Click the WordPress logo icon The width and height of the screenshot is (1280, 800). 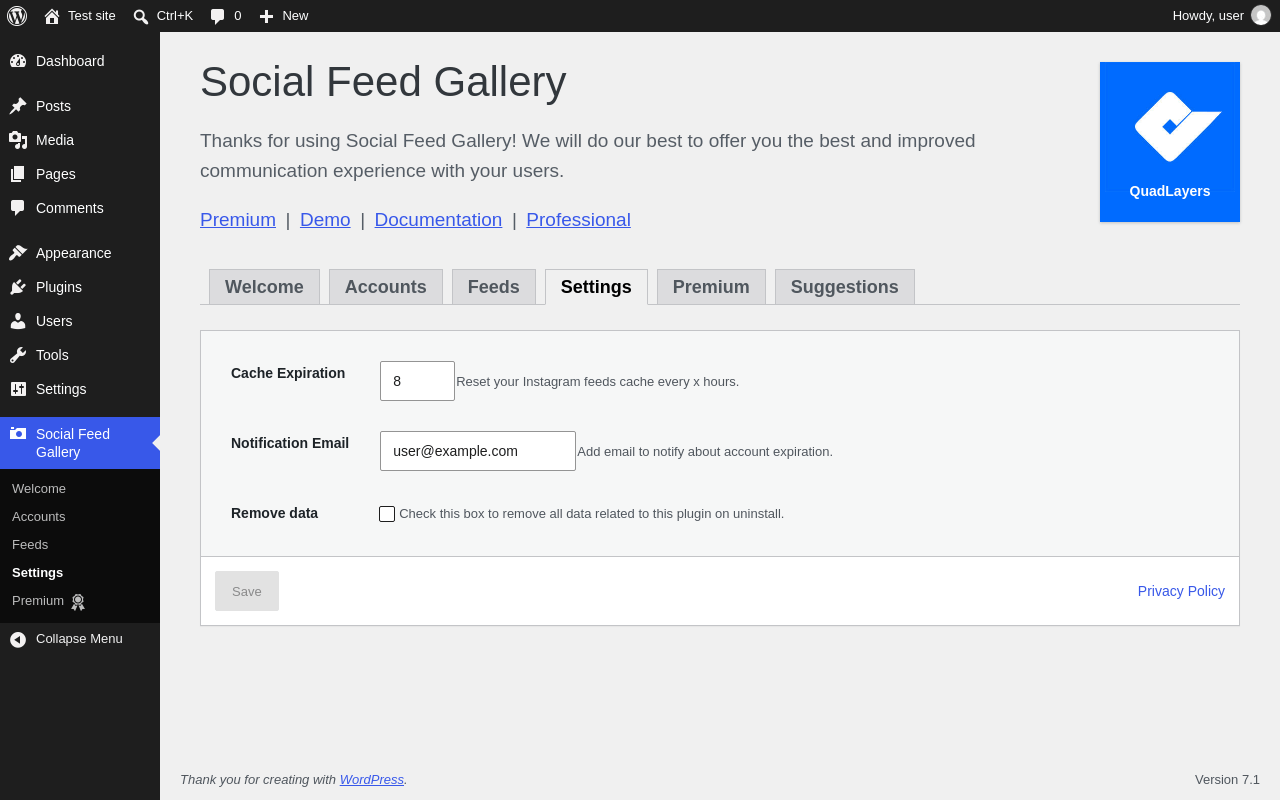pyautogui.click(x=17, y=16)
